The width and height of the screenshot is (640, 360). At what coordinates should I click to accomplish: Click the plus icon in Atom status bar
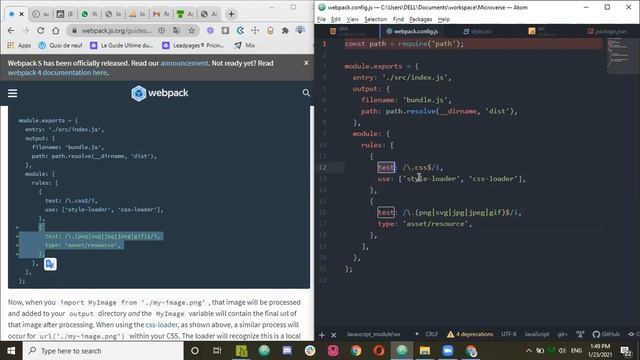point(322,335)
